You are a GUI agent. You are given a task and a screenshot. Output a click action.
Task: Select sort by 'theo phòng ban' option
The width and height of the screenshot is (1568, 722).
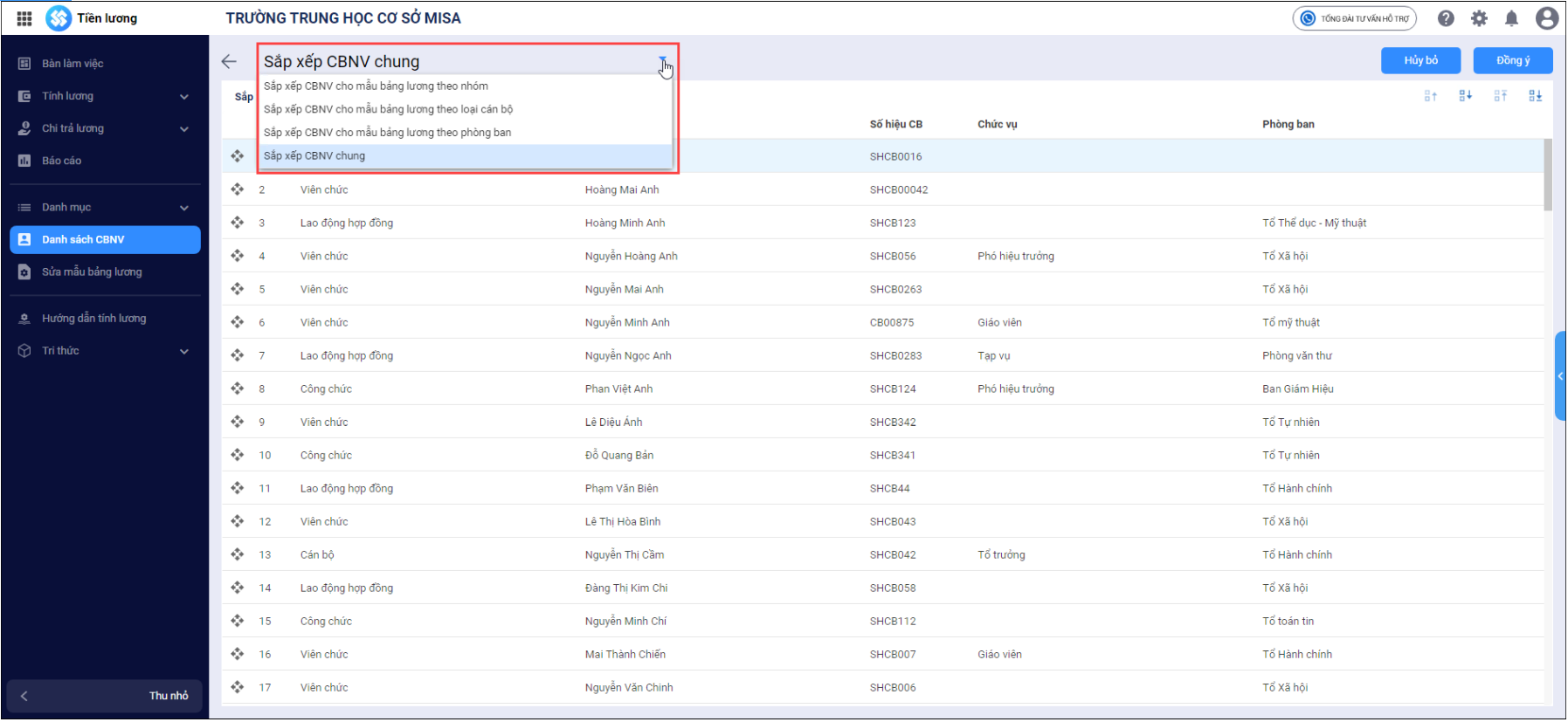388,133
